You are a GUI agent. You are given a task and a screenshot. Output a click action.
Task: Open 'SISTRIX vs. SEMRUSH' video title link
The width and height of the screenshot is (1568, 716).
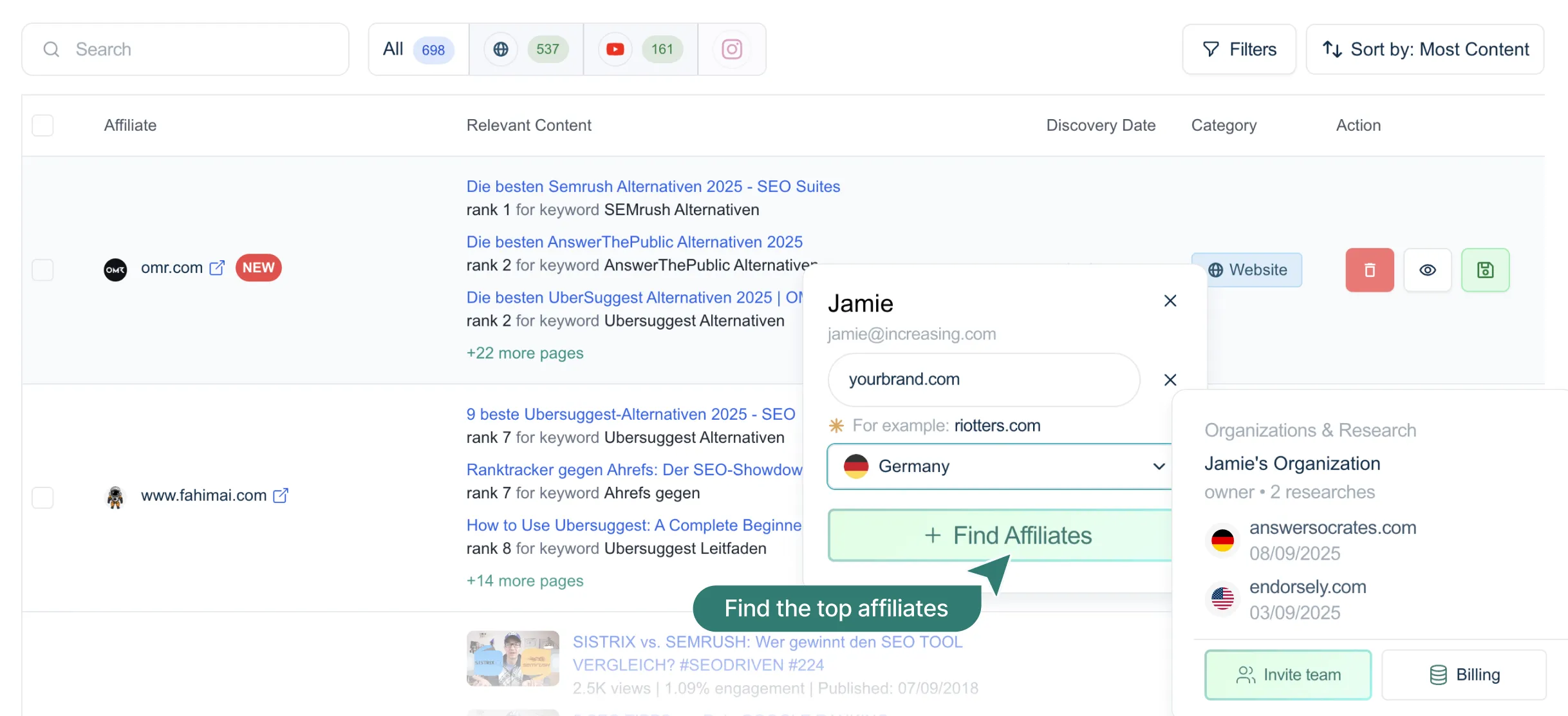(767, 653)
